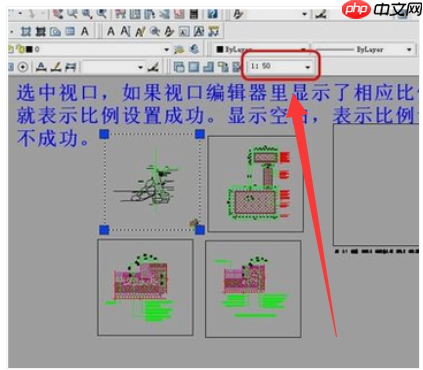Click top-left blue grip of selected viewport

click(x=104, y=134)
